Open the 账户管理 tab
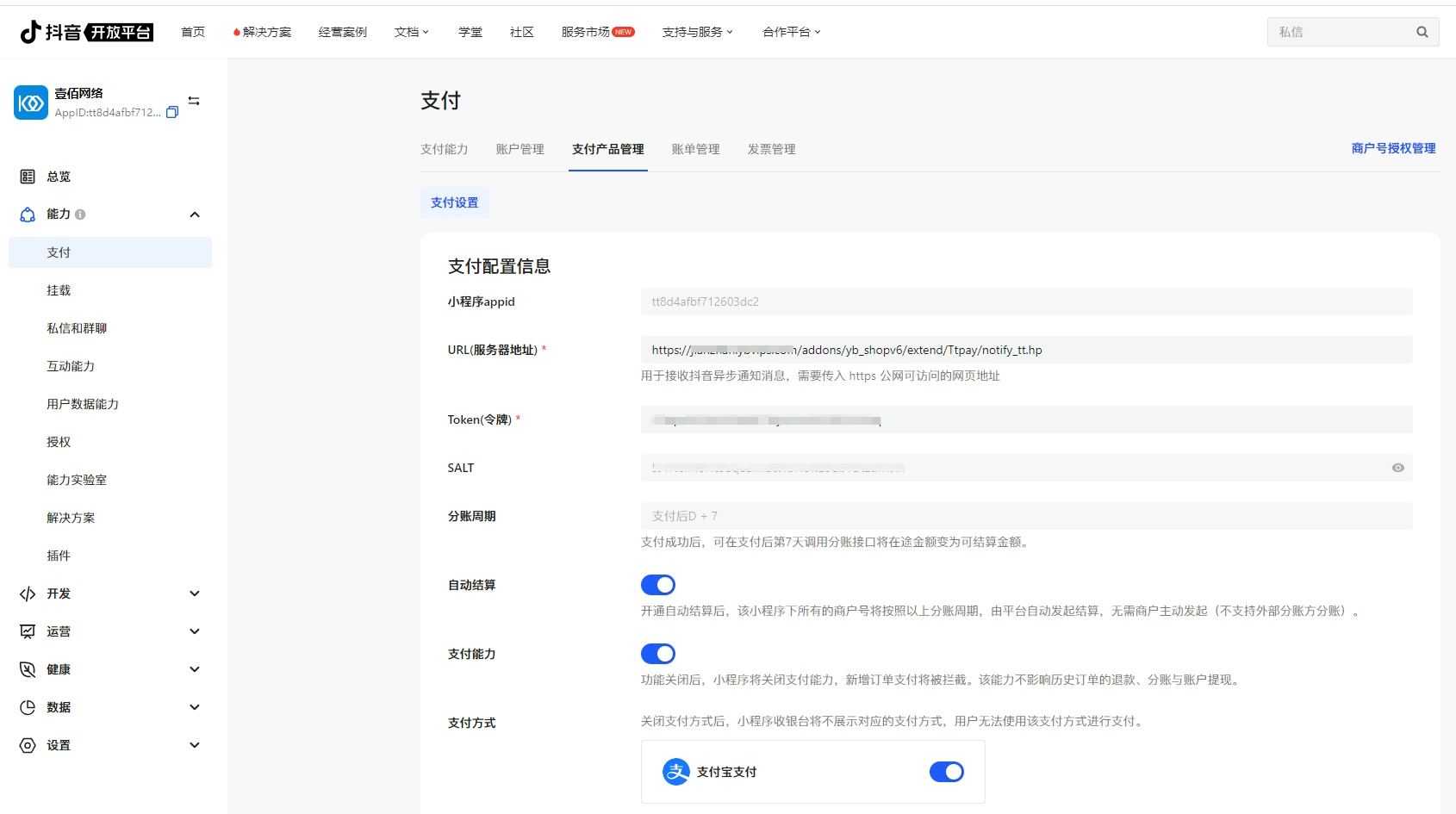1456x814 pixels. click(520, 149)
